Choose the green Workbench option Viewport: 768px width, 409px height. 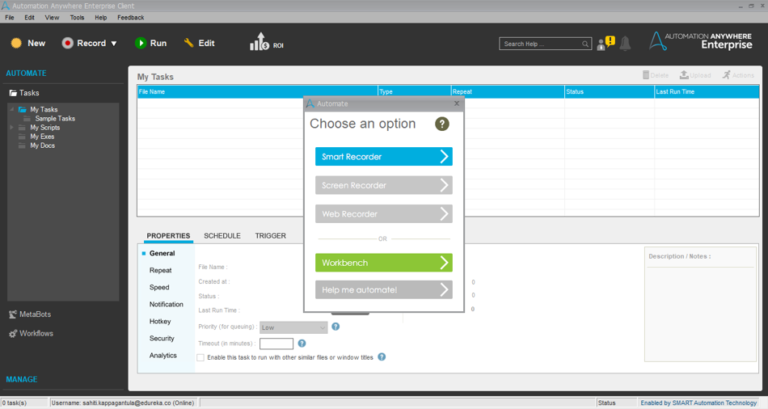pyautogui.click(x=384, y=263)
